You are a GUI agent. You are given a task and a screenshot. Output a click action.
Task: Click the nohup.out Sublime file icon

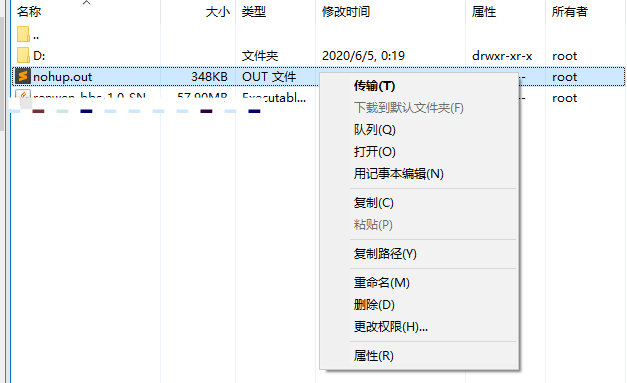[x=23, y=76]
